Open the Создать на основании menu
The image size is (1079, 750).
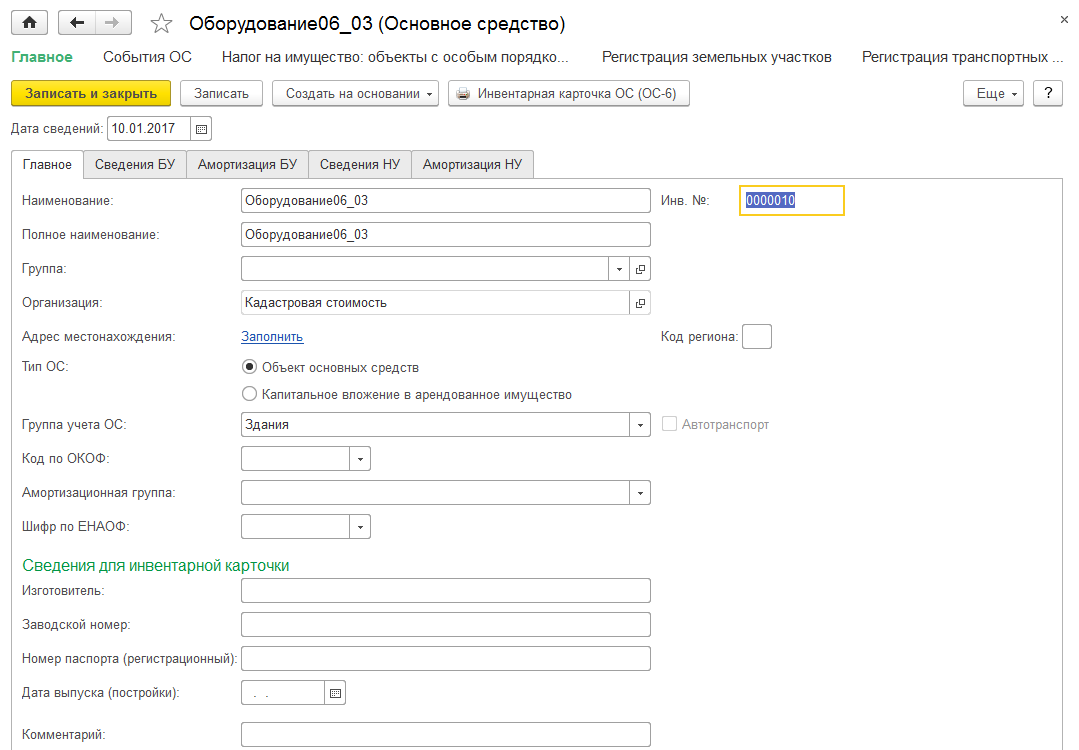(x=355, y=93)
